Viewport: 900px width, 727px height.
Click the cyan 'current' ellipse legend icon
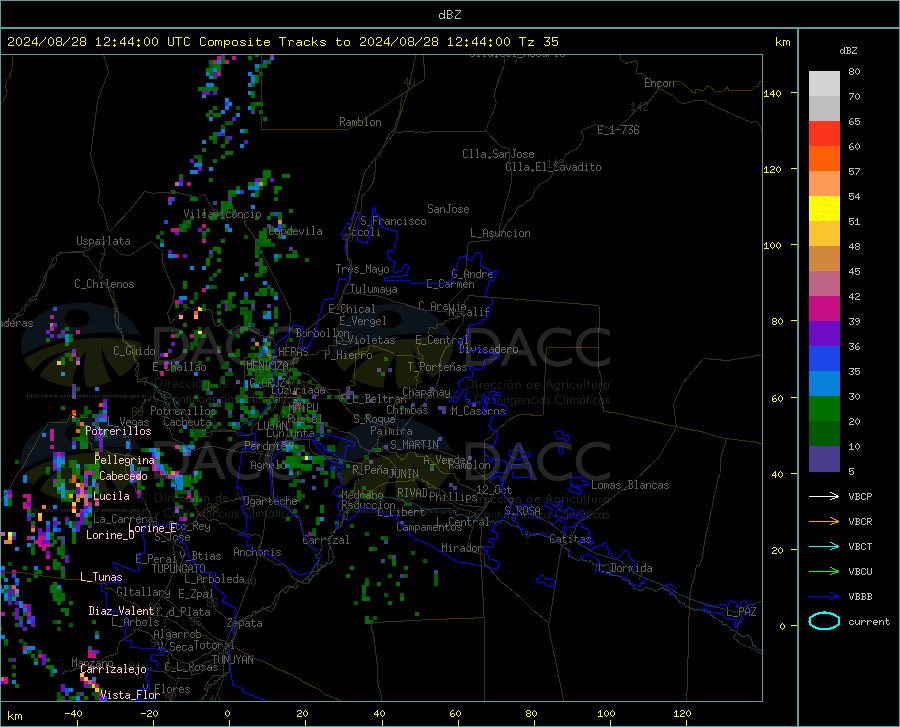point(824,621)
